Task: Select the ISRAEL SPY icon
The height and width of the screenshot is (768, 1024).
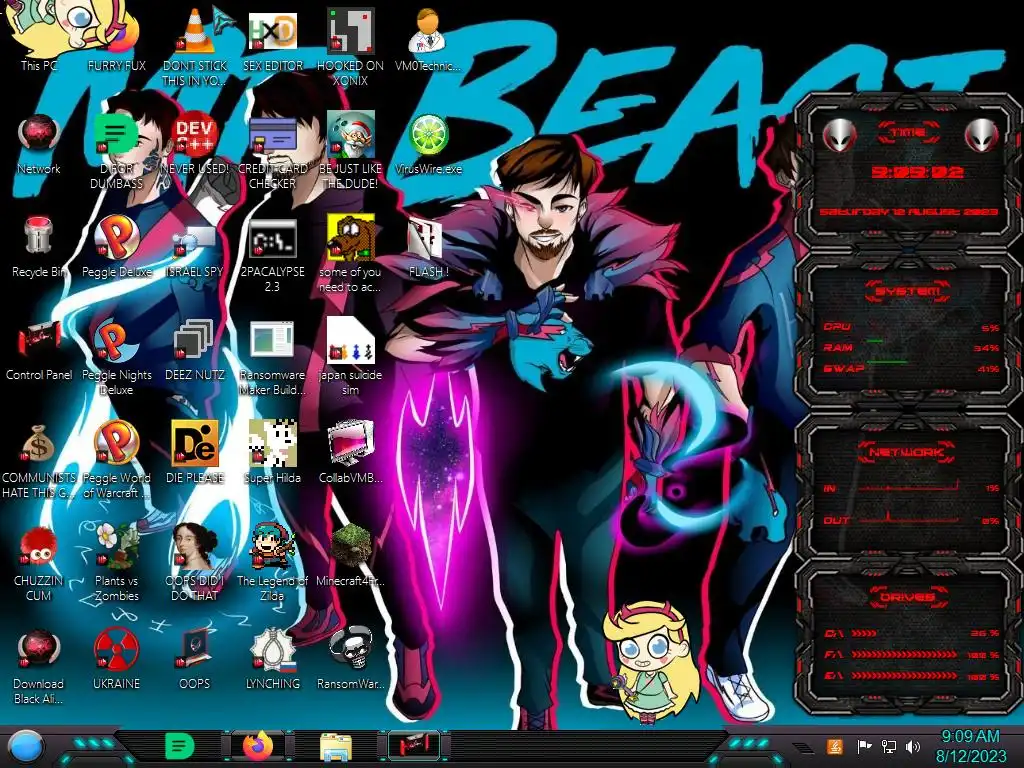Action: (x=195, y=247)
